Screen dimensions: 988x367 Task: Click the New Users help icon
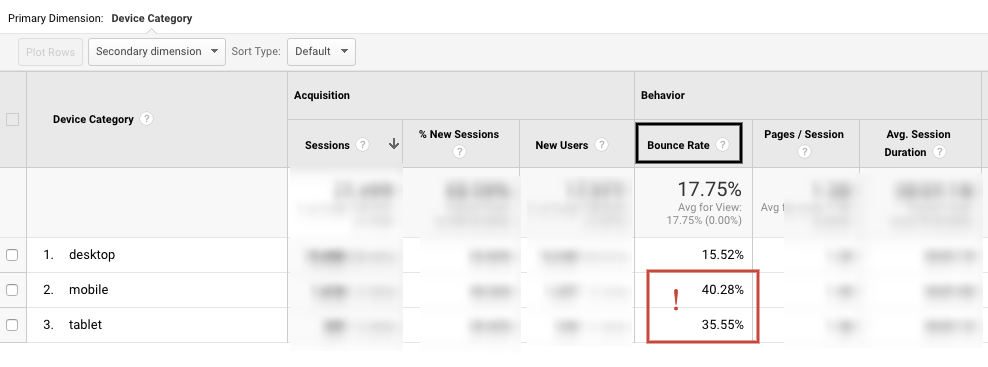[x=602, y=145]
